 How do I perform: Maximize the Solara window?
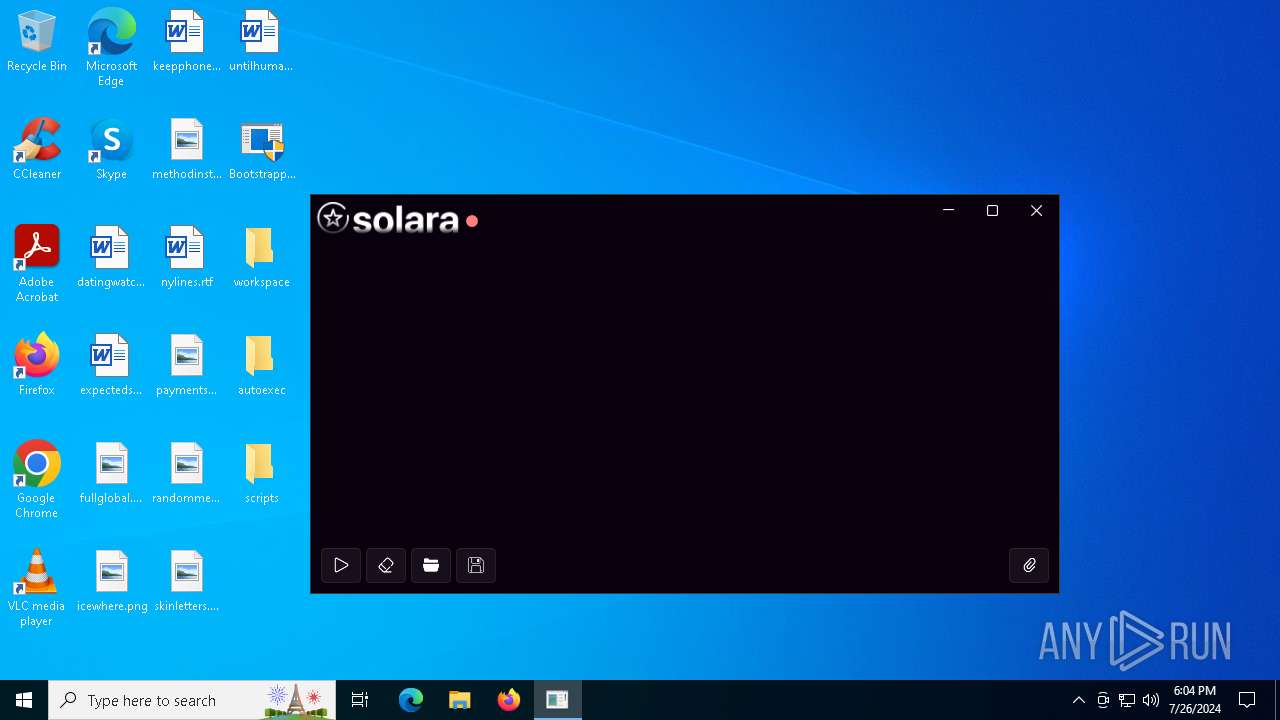992,211
